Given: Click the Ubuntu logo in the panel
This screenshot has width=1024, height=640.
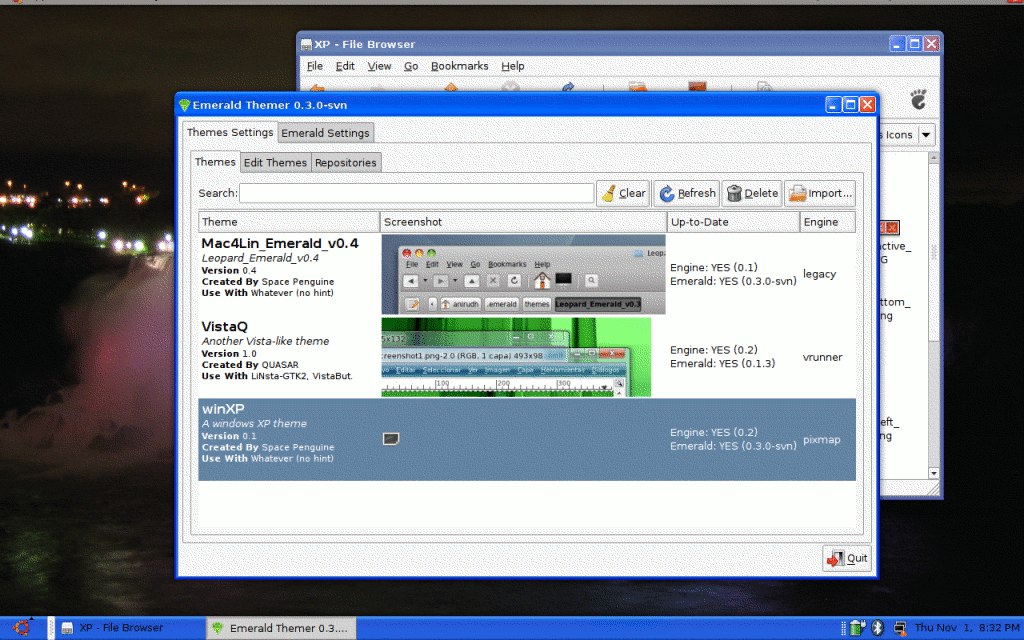Looking at the screenshot, I should coord(21,628).
